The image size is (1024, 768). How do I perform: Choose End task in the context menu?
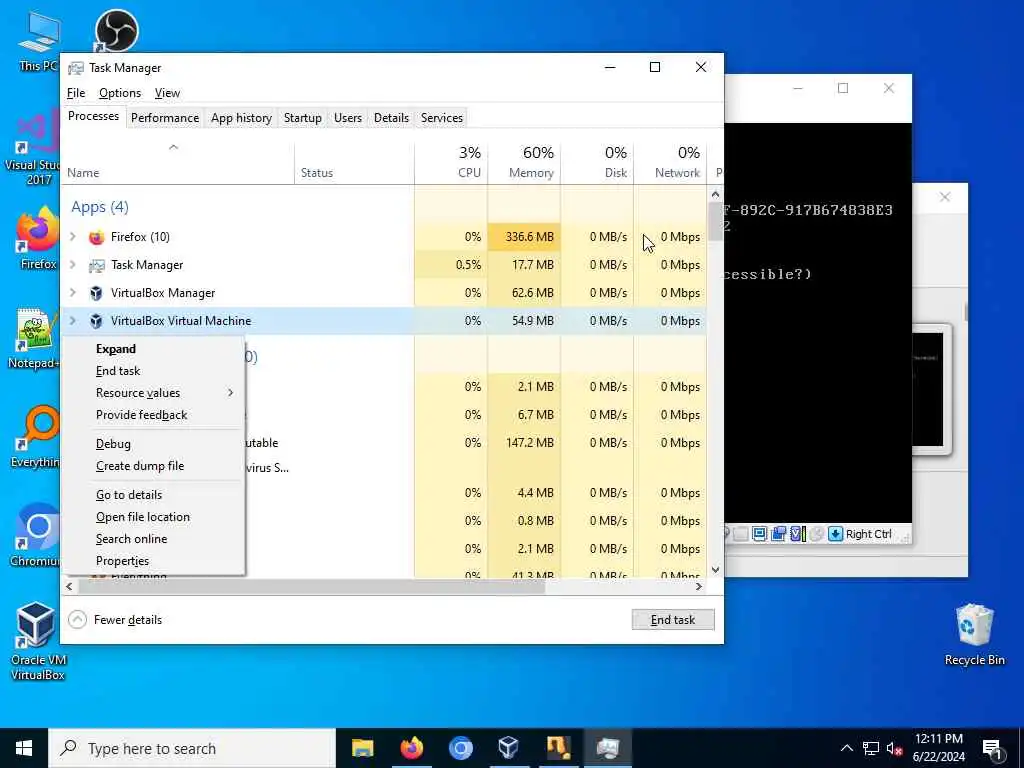coord(153,371)
